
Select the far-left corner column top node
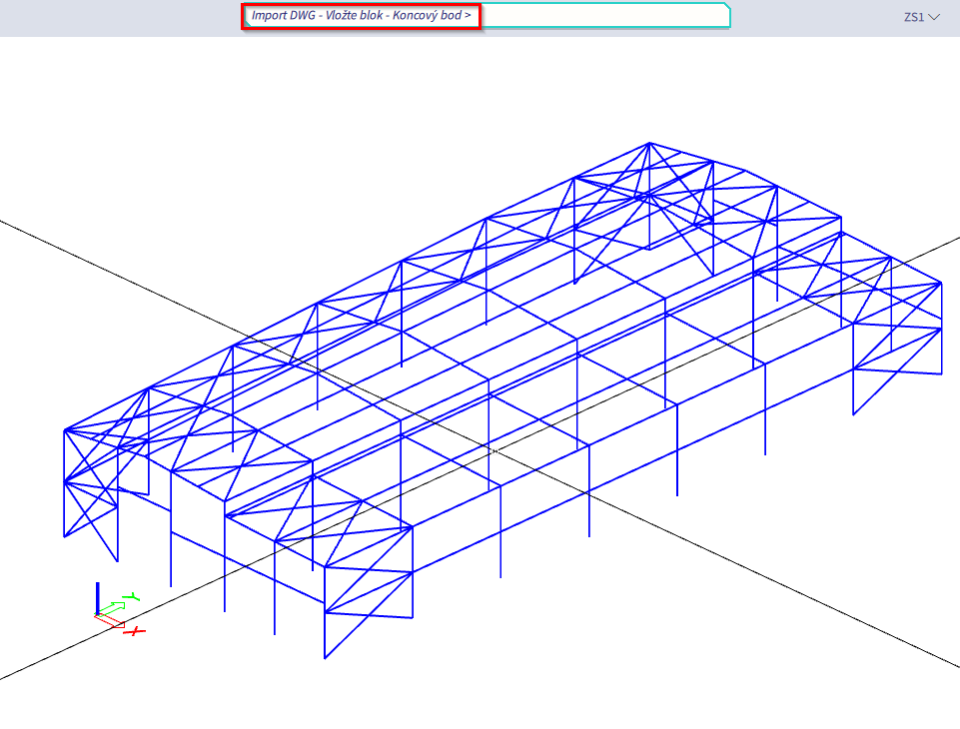(x=65, y=431)
